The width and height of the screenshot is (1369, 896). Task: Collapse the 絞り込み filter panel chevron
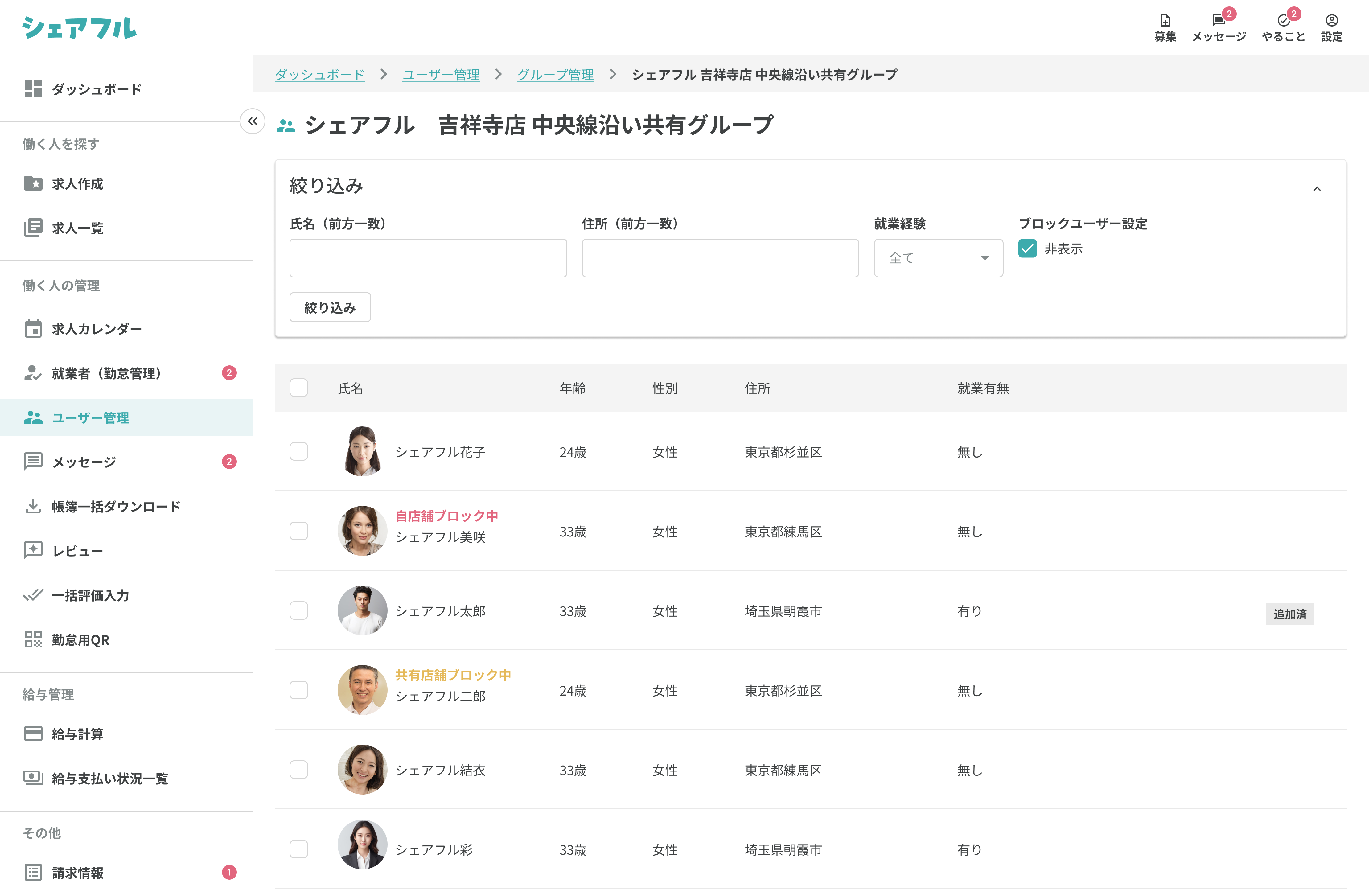point(1317,189)
